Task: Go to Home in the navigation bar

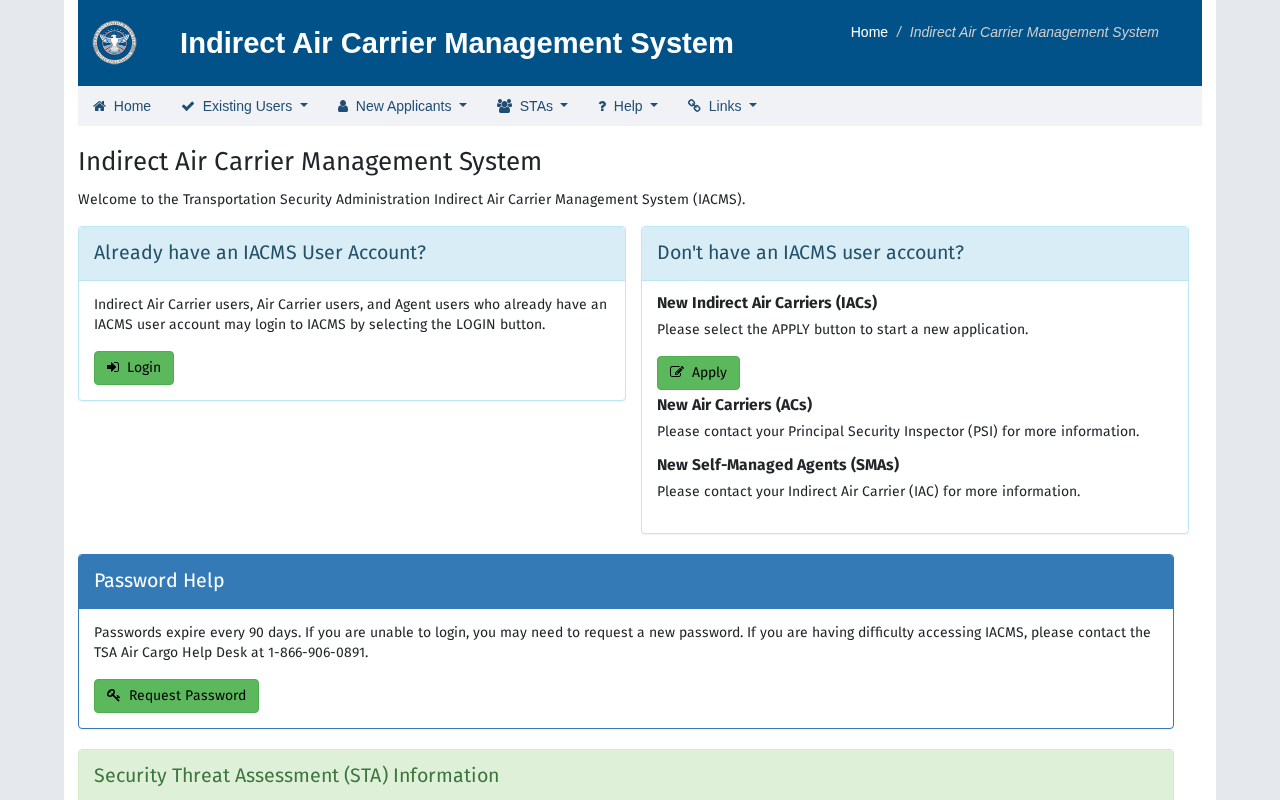Action: point(122,106)
